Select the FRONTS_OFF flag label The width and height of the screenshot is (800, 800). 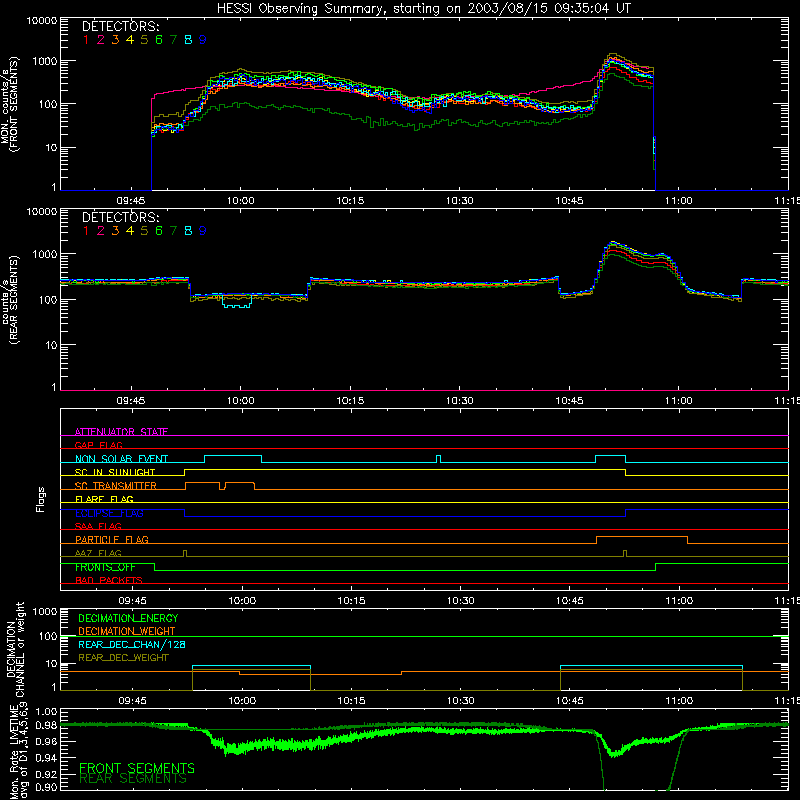click(x=105, y=567)
